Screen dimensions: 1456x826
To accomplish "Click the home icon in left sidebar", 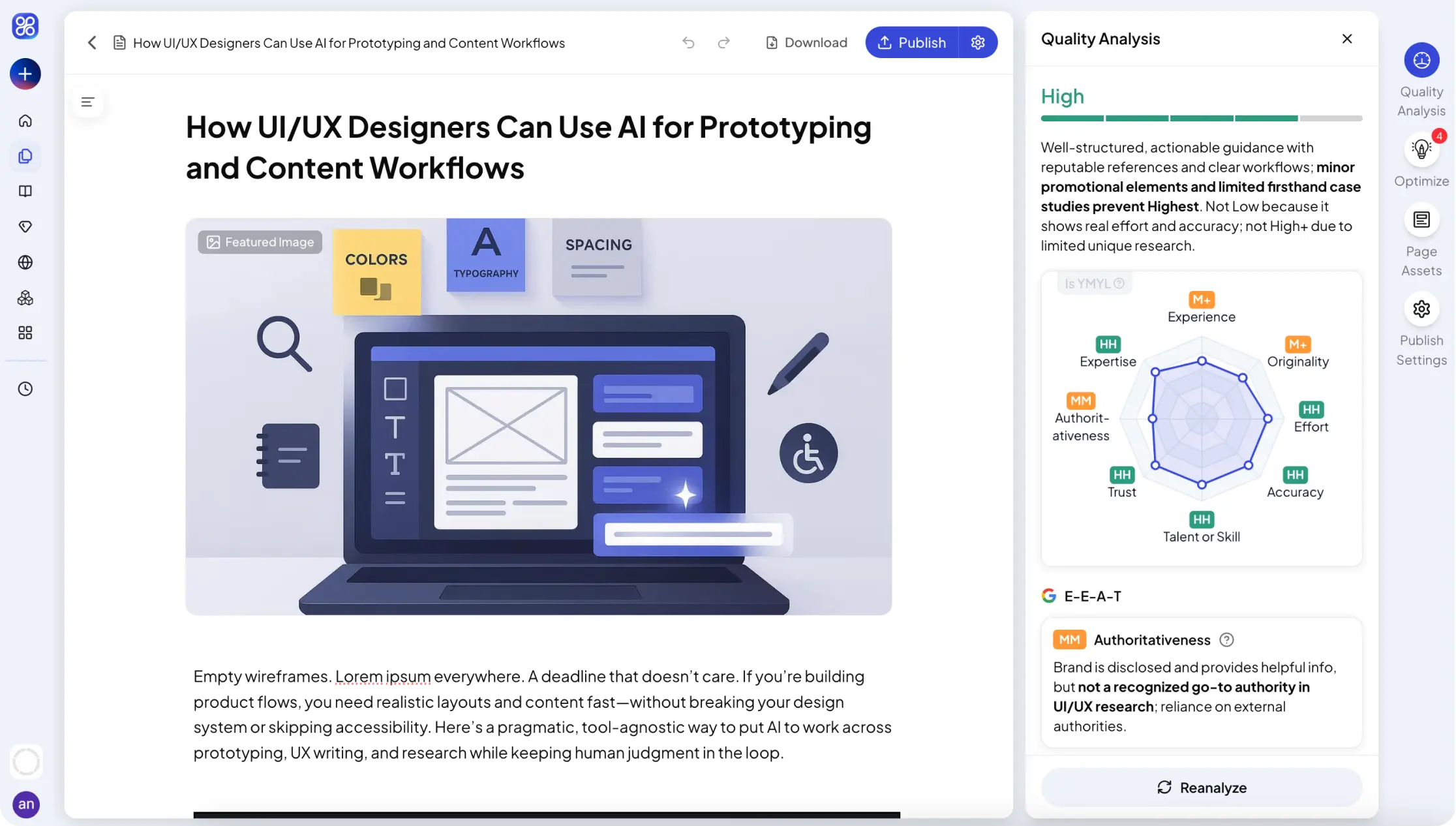I will point(25,121).
